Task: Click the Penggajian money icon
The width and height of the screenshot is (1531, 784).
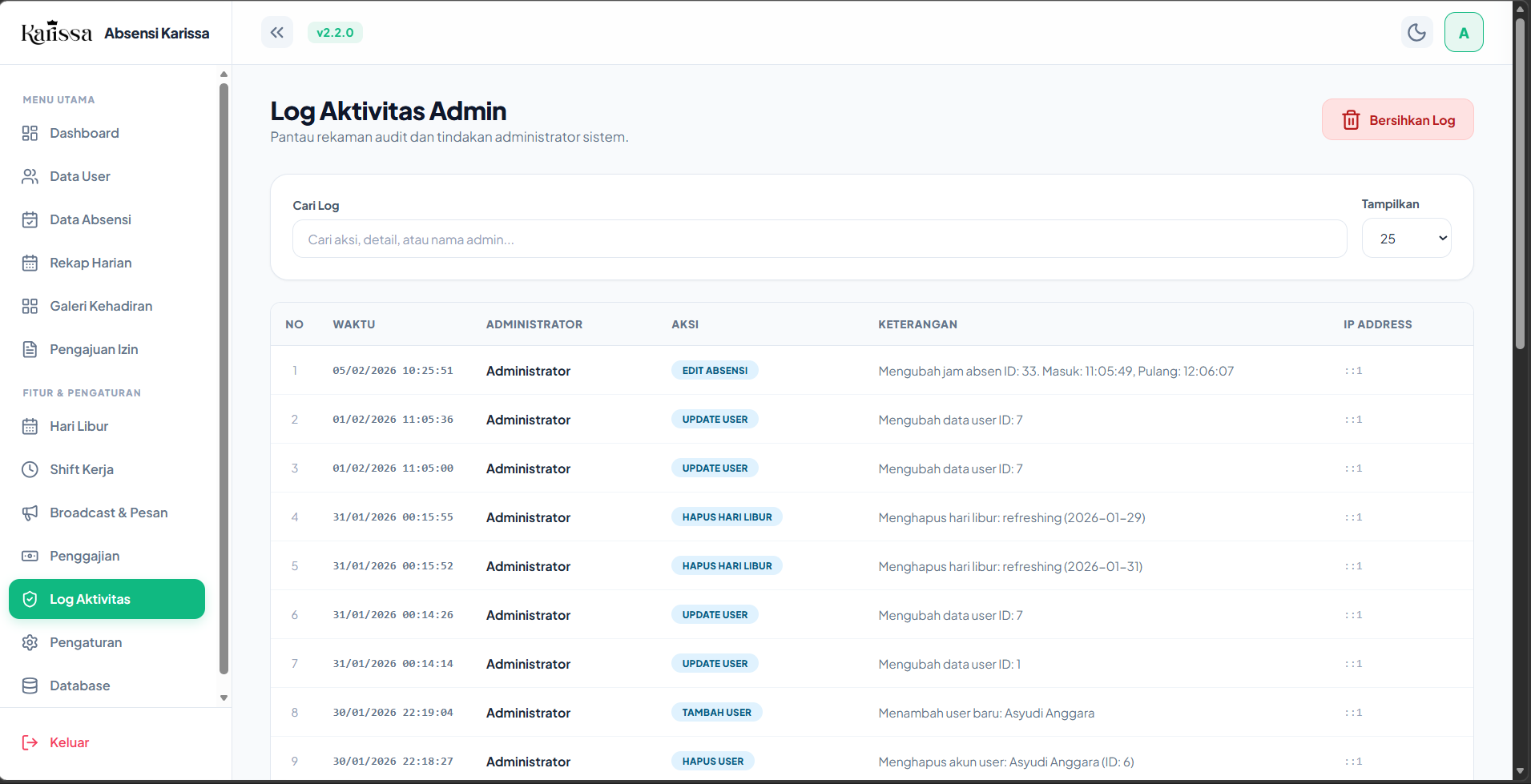Action: point(30,556)
